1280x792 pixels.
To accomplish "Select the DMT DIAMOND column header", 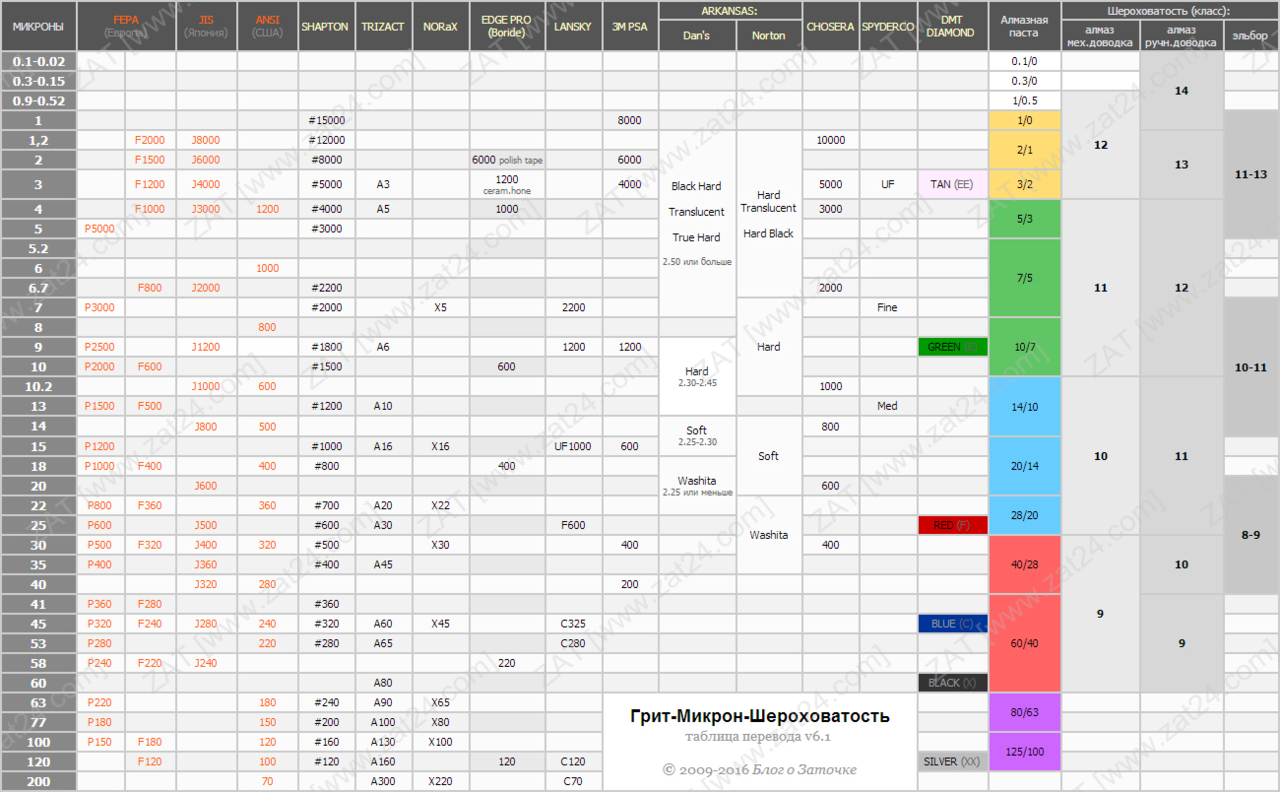I will point(952,26).
